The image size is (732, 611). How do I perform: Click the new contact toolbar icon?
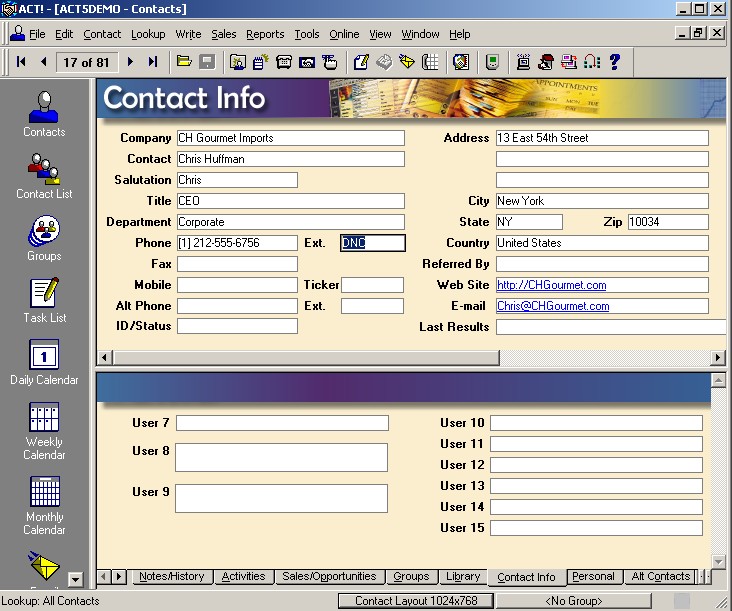238,62
